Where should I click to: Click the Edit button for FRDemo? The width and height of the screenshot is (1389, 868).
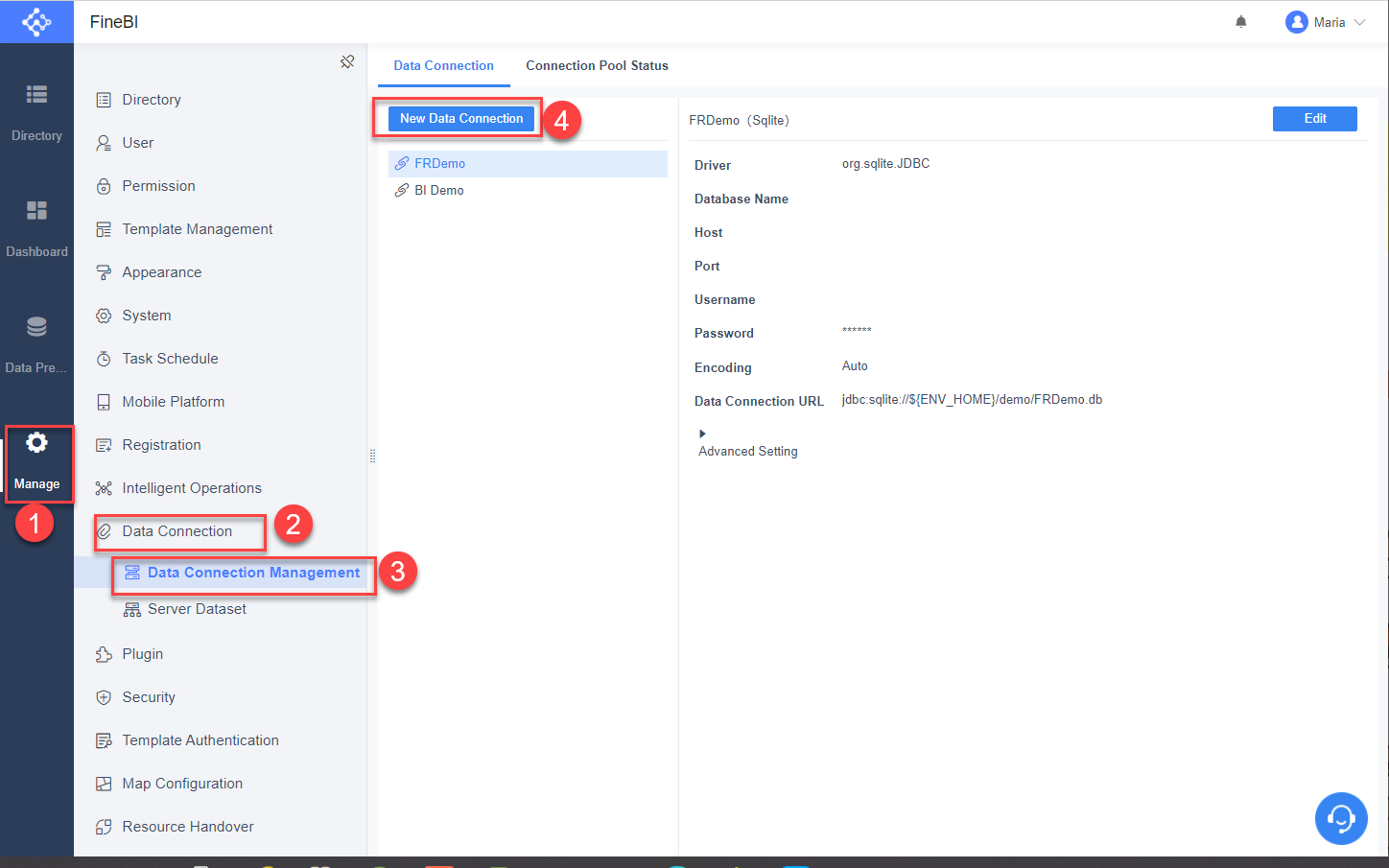pyautogui.click(x=1315, y=118)
